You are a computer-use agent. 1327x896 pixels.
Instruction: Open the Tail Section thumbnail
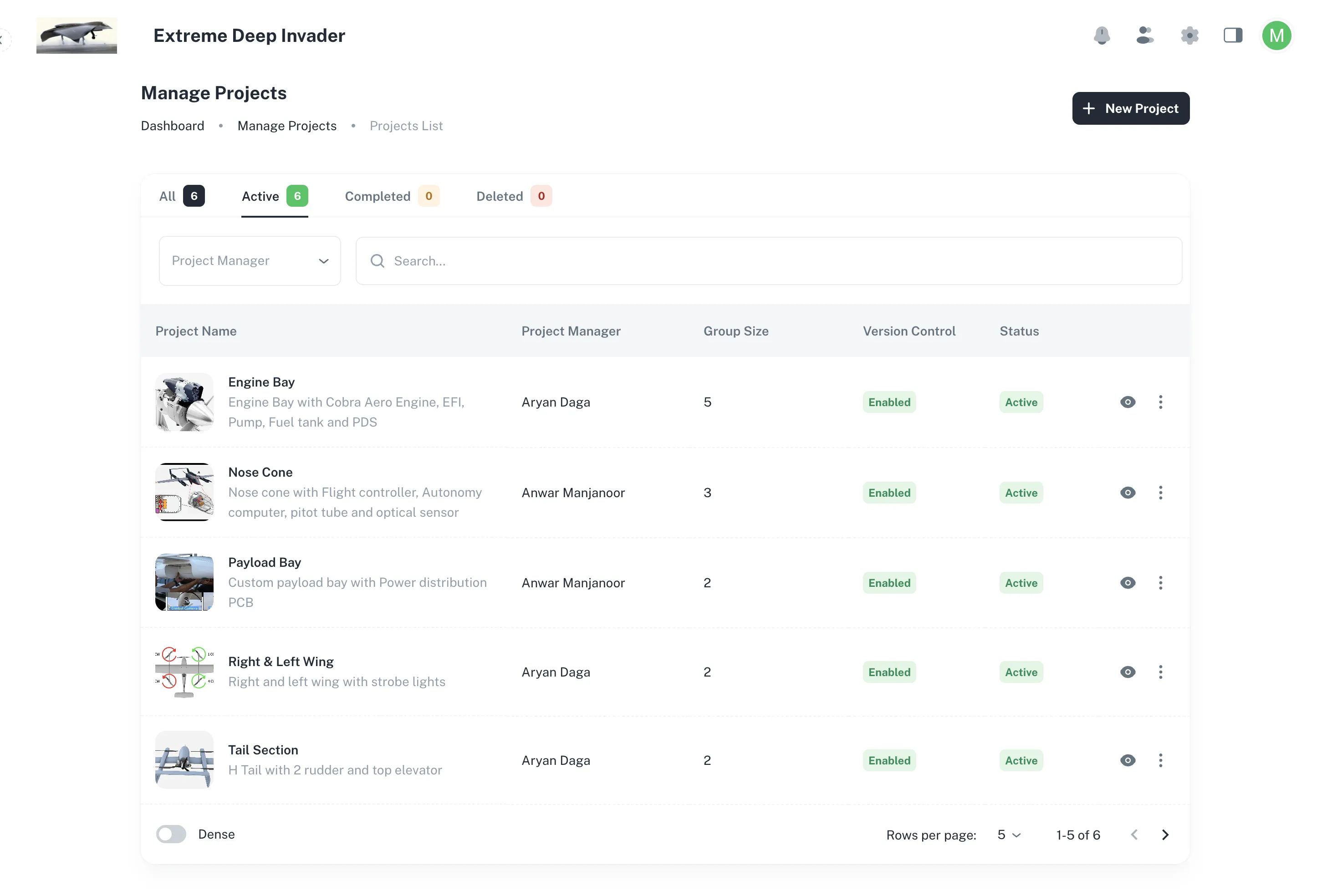pos(184,759)
